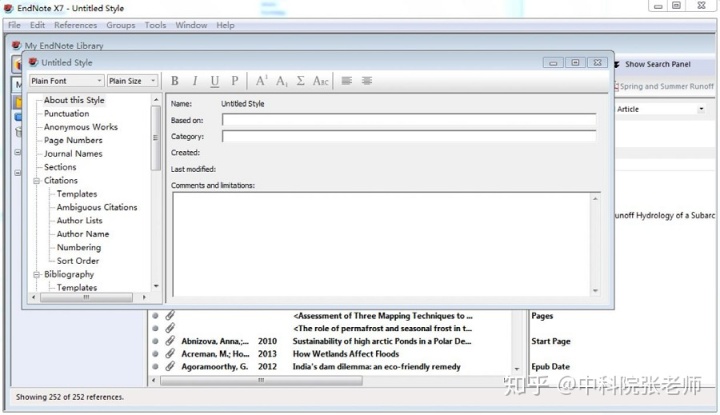The image size is (720, 415).
Task: Click the Start Page field label
Action: tap(551, 341)
